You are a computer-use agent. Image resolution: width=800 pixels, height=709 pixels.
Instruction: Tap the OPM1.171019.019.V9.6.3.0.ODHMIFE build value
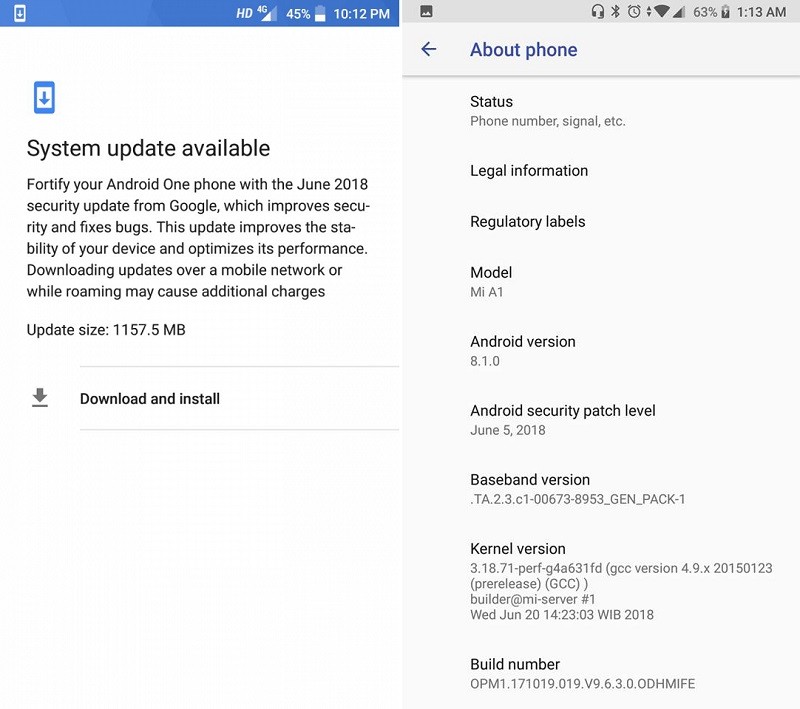coord(583,683)
